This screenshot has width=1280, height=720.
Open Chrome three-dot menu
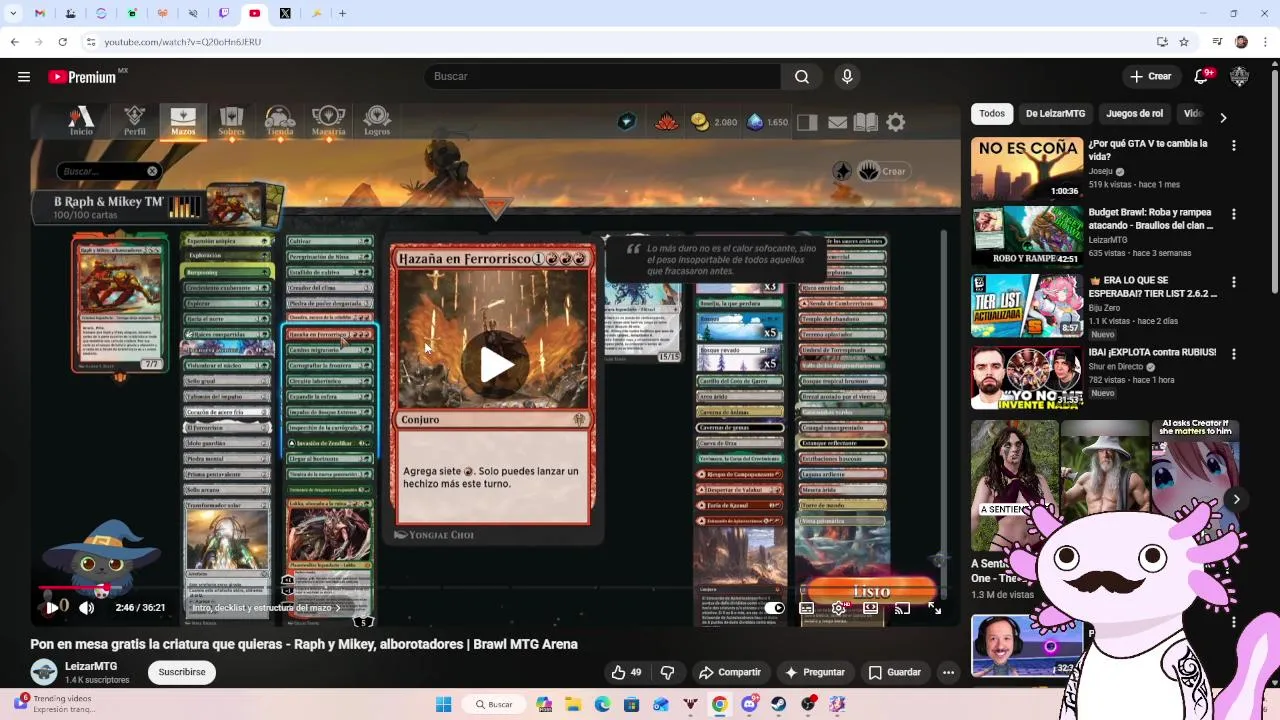[x=1266, y=42]
